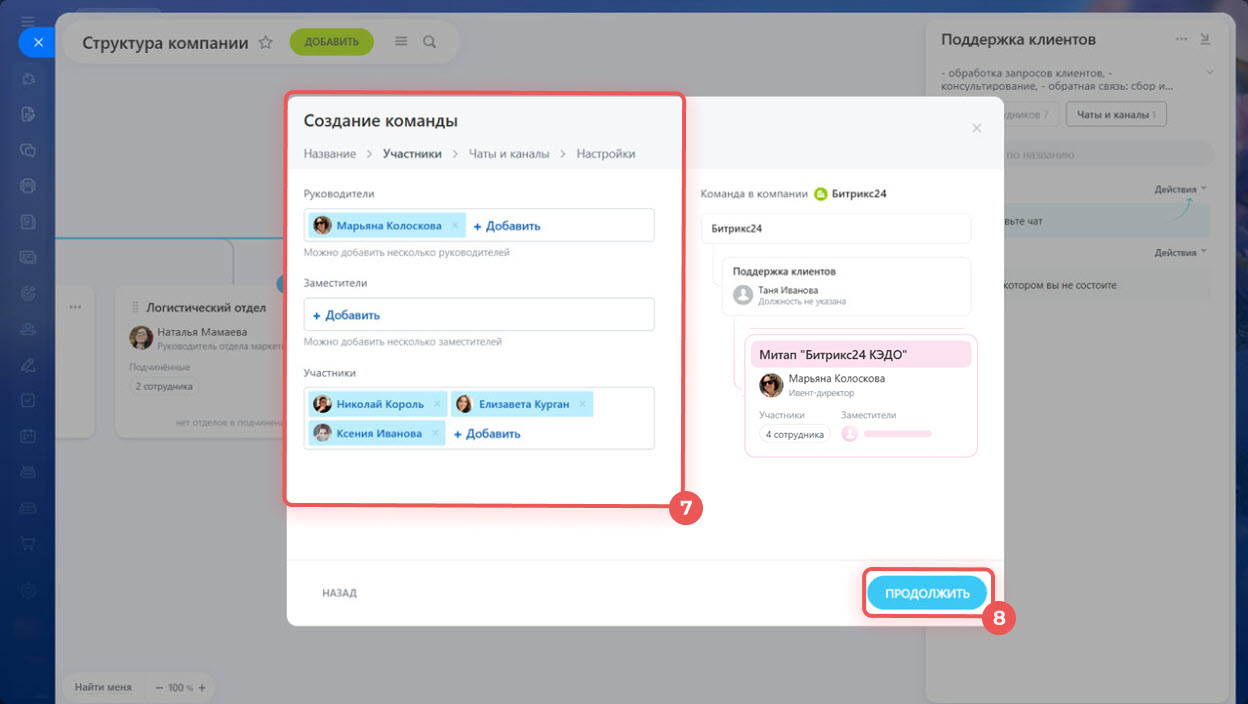Click the blue close slider X button
Image resolution: width=1248 pixels, height=704 pixels.
click(x=38, y=43)
